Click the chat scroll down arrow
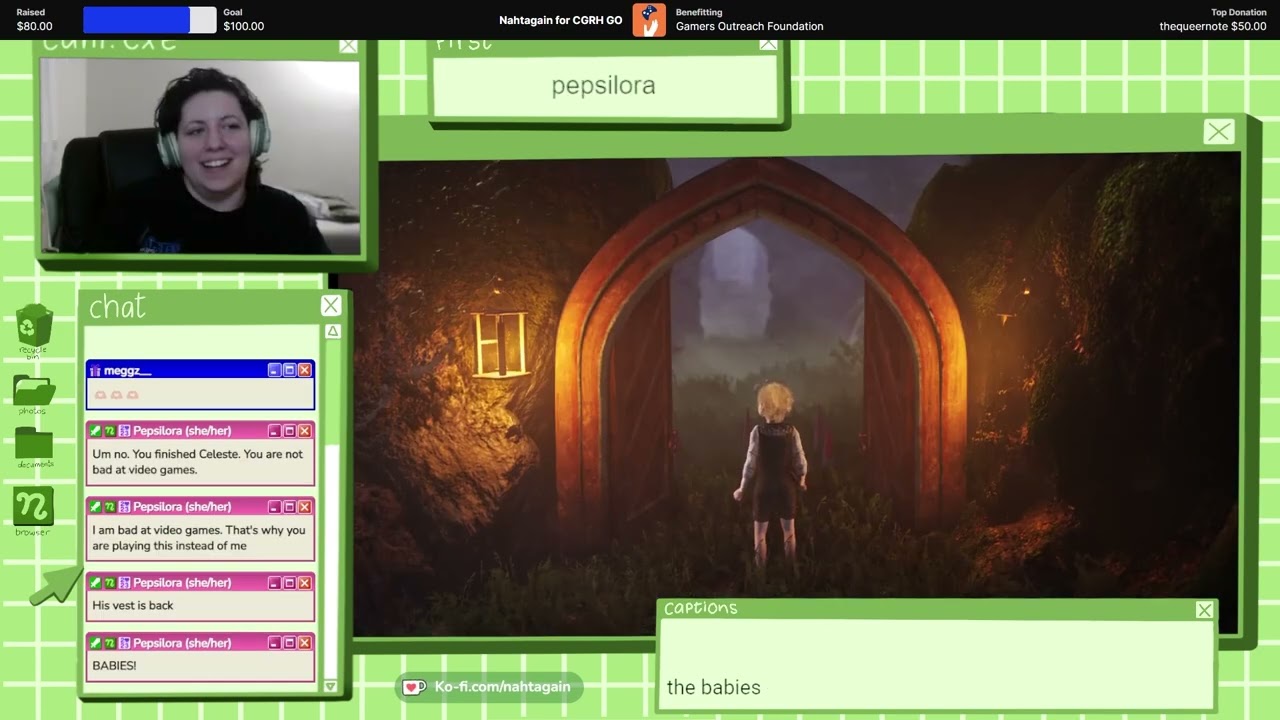Image resolution: width=1280 pixels, height=720 pixels. click(x=330, y=687)
